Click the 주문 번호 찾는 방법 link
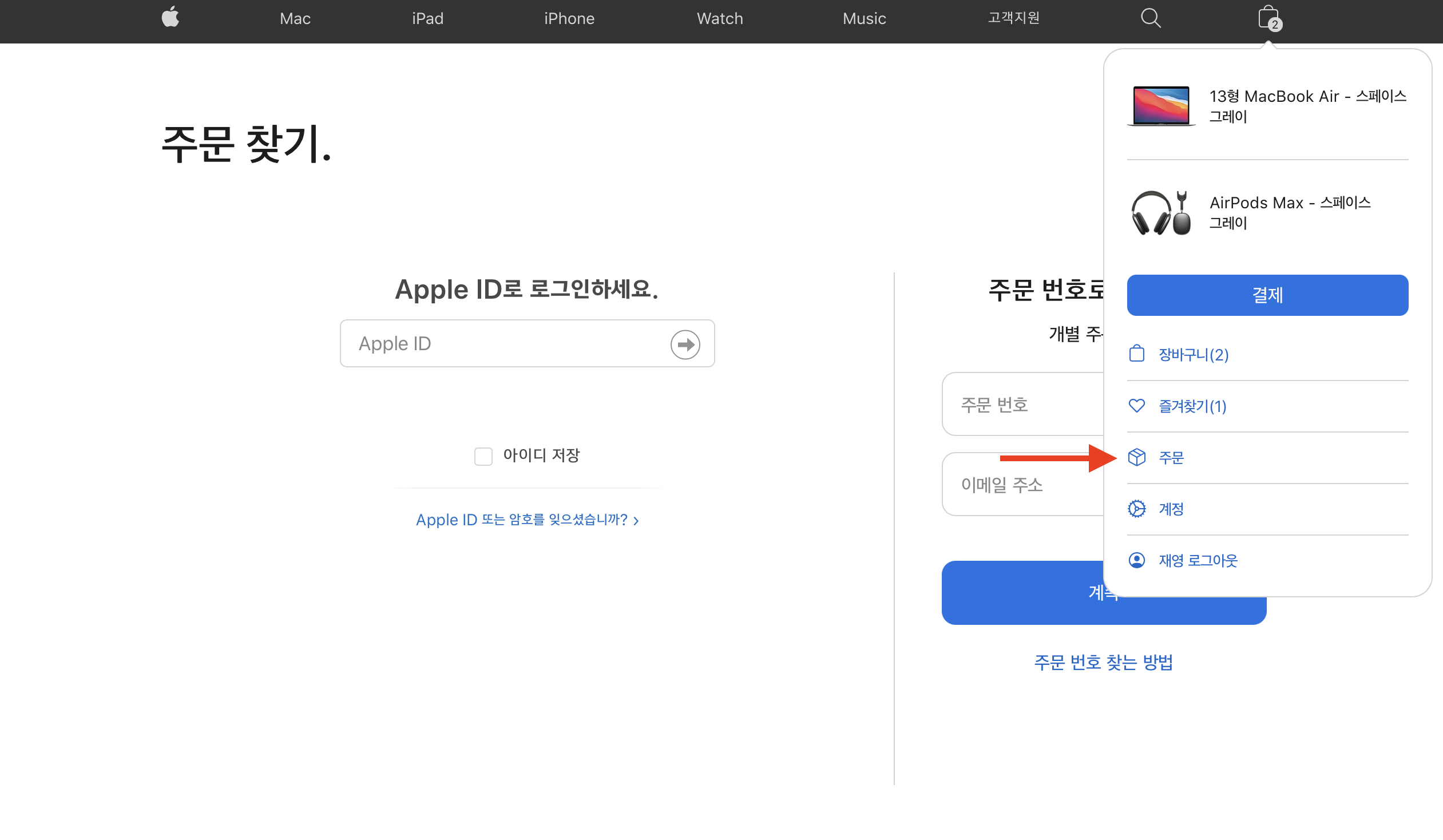 (x=1104, y=663)
